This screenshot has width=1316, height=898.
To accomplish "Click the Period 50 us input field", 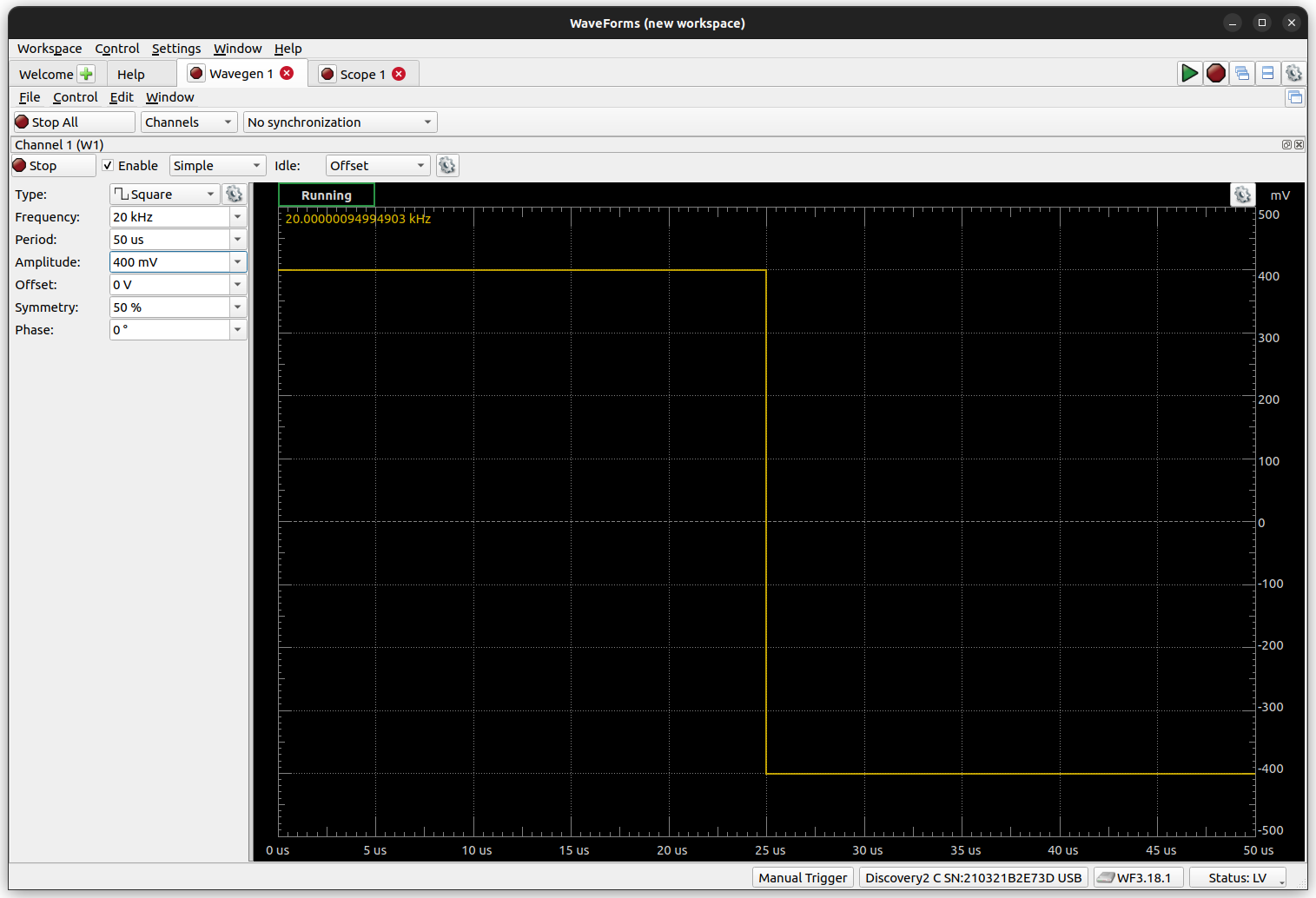I will click(169, 240).
